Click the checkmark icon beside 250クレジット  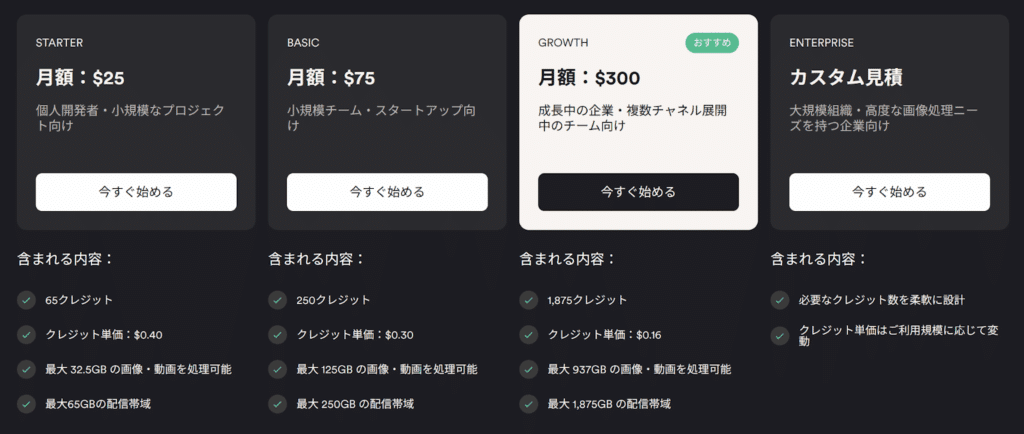277,300
